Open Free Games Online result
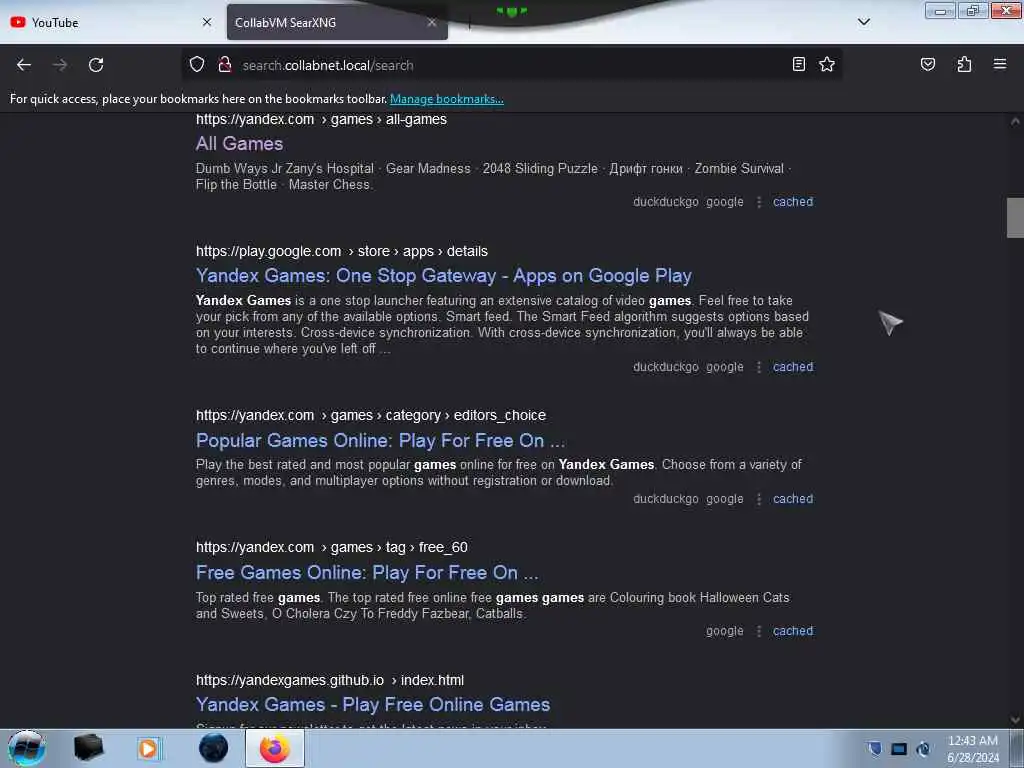 tap(367, 573)
